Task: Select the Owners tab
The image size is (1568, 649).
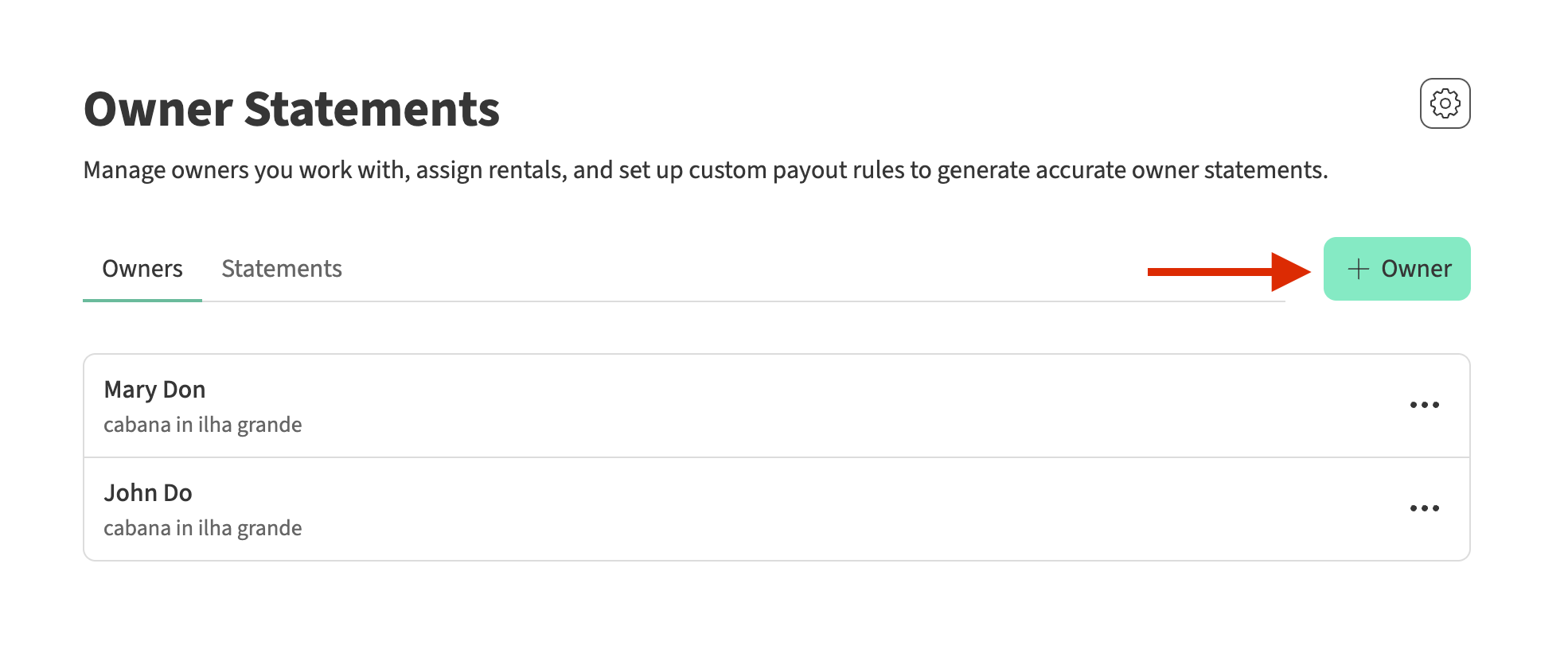Action: 142,269
